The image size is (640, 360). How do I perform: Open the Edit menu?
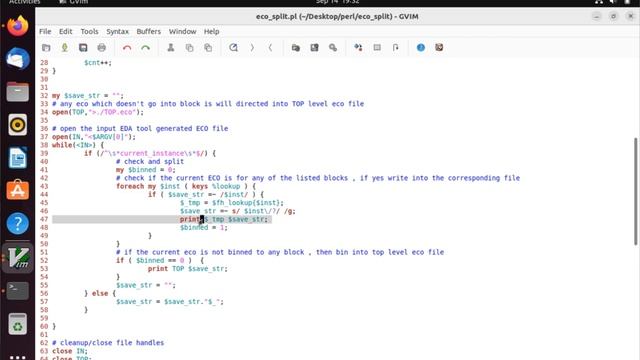coord(65,31)
